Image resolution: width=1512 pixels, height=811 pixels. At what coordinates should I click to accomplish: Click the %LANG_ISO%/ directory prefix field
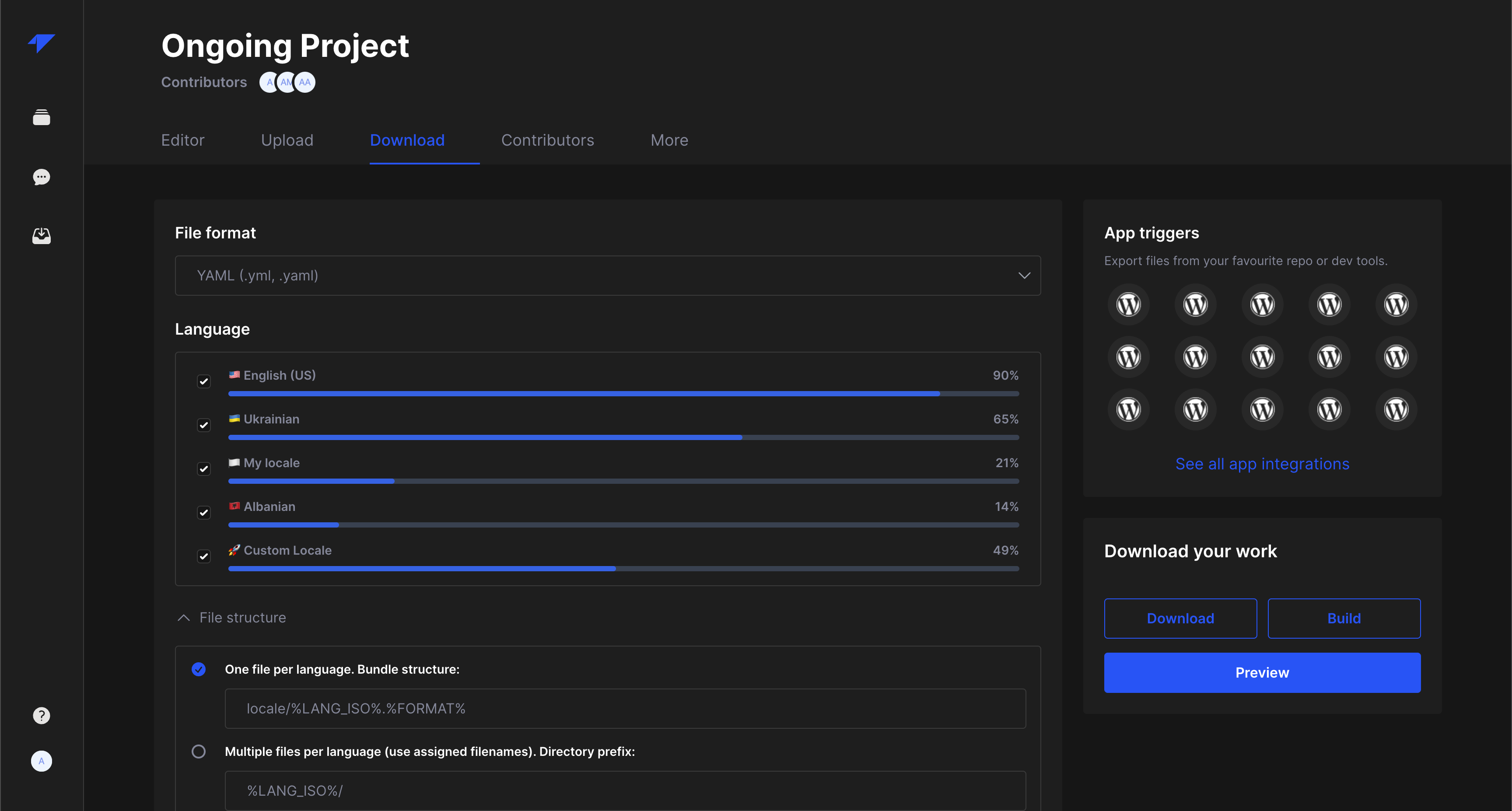[x=625, y=790]
